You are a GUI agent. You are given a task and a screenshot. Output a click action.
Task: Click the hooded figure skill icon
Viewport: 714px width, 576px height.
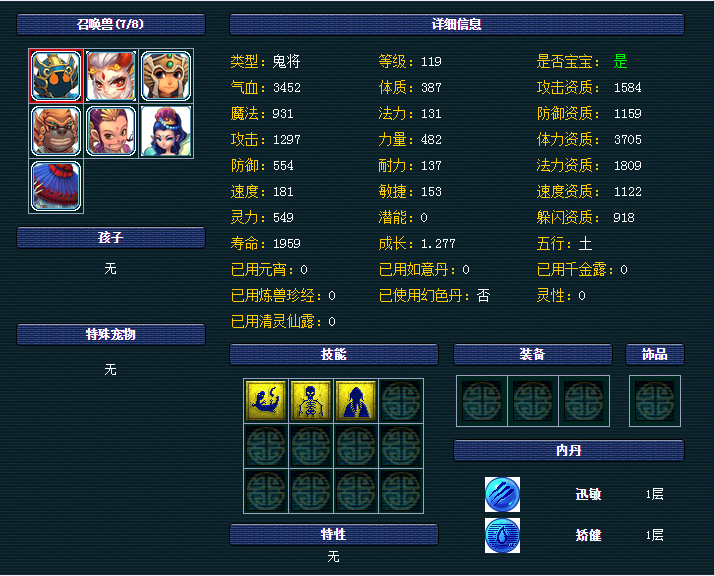[x=356, y=401]
